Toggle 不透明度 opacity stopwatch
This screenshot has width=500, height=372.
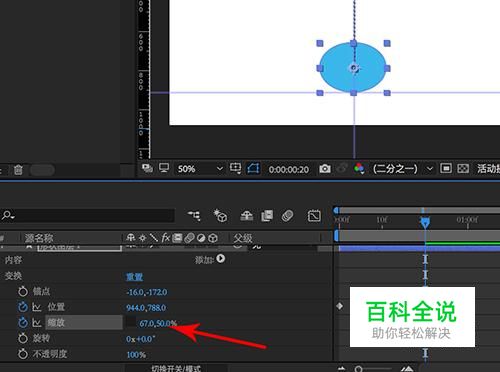23,354
